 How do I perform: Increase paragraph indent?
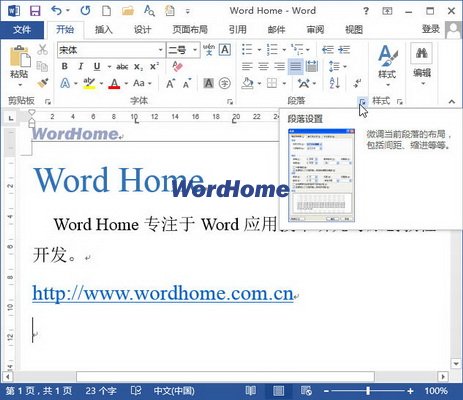pyautogui.click(x=344, y=50)
